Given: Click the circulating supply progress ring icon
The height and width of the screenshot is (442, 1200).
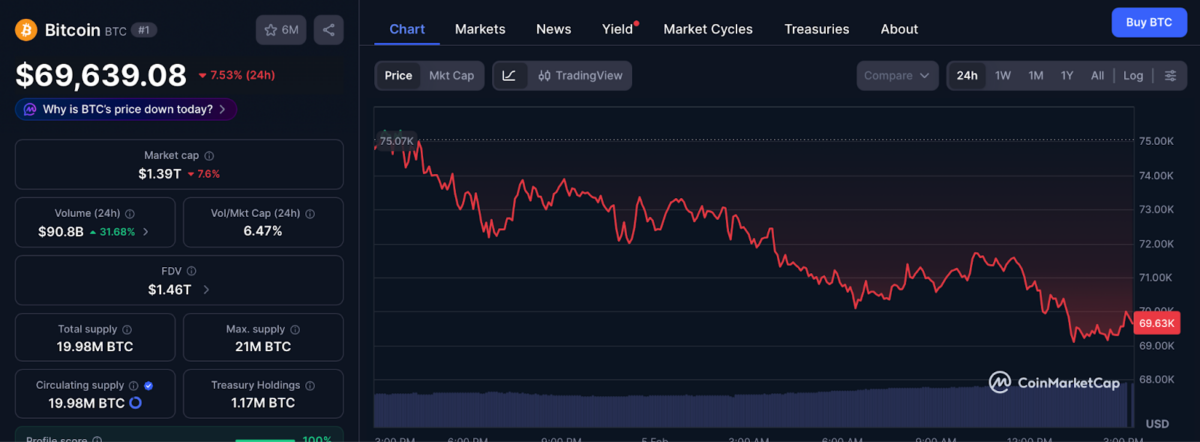Looking at the screenshot, I should click(x=135, y=403).
